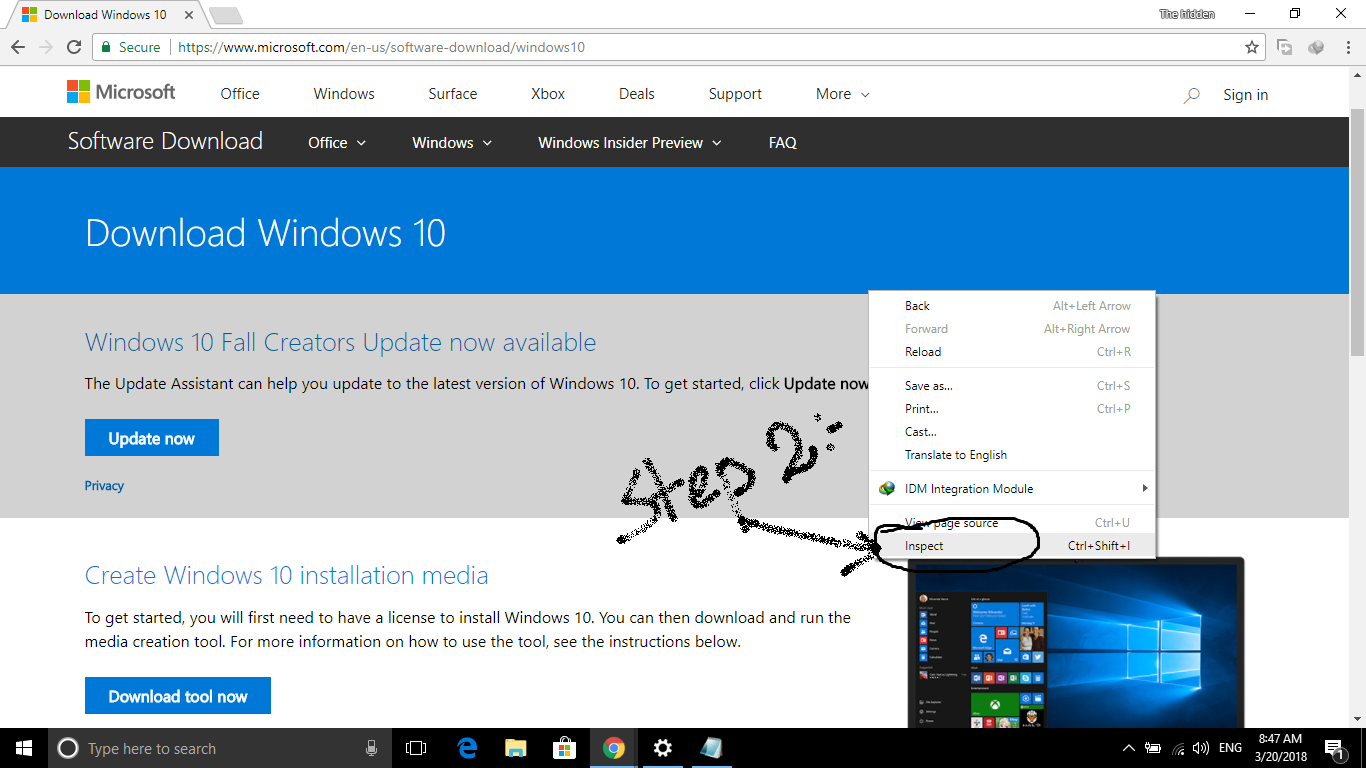This screenshot has width=1366, height=768.
Task: Click the 'The hidden' profile button
Action: tap(1187, 14)
